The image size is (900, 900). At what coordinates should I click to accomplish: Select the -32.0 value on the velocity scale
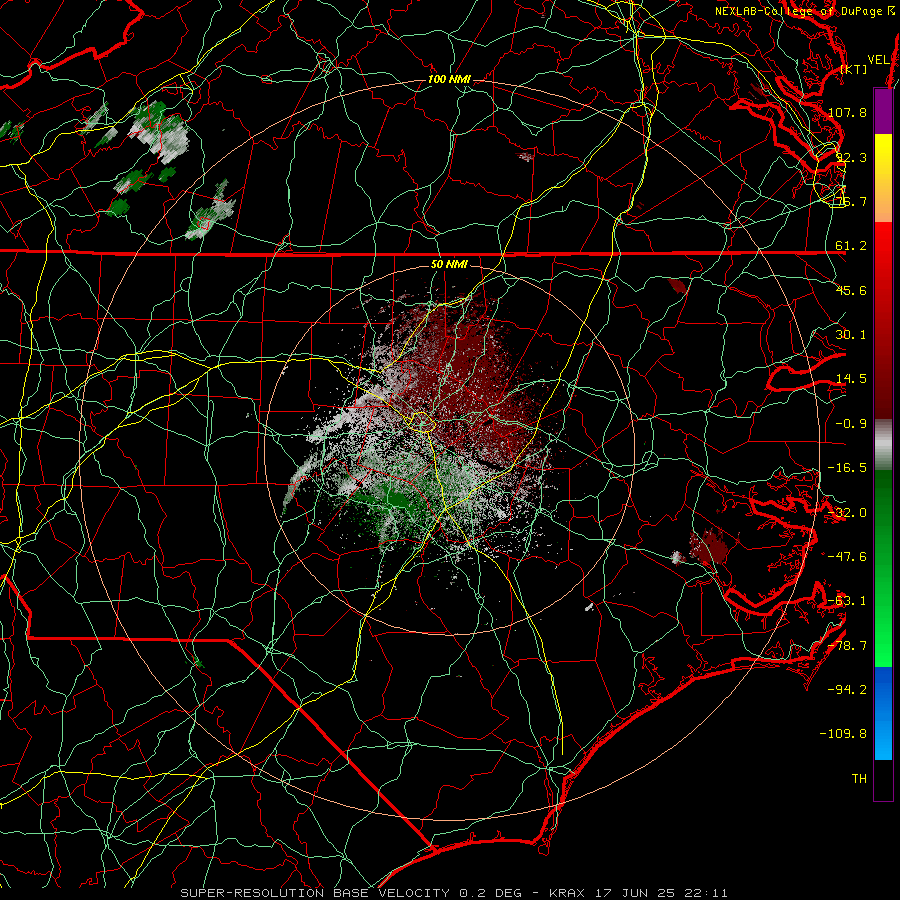(847, 513)
